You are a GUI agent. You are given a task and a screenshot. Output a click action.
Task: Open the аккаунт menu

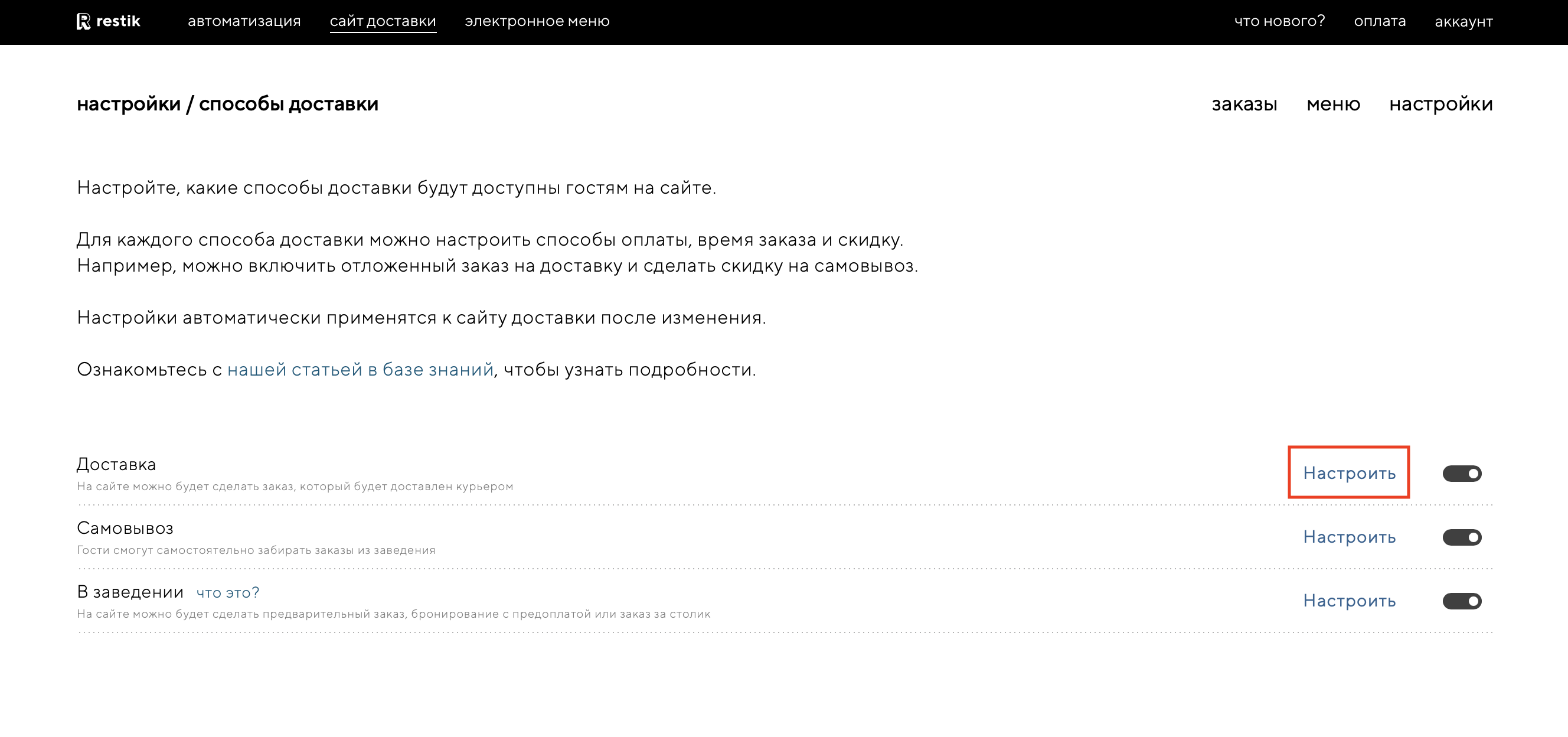click(1463, 21)
